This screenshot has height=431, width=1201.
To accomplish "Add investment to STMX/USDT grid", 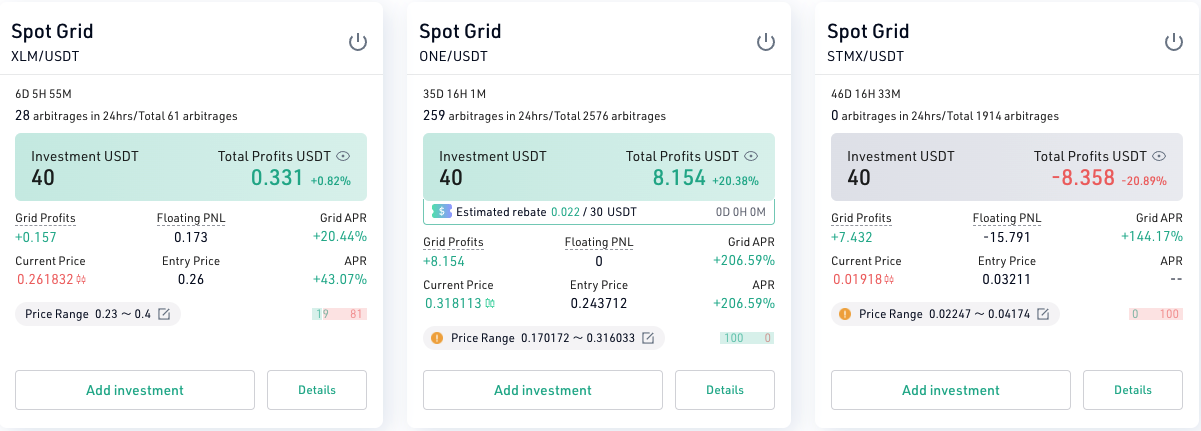I will pos(951,390).
